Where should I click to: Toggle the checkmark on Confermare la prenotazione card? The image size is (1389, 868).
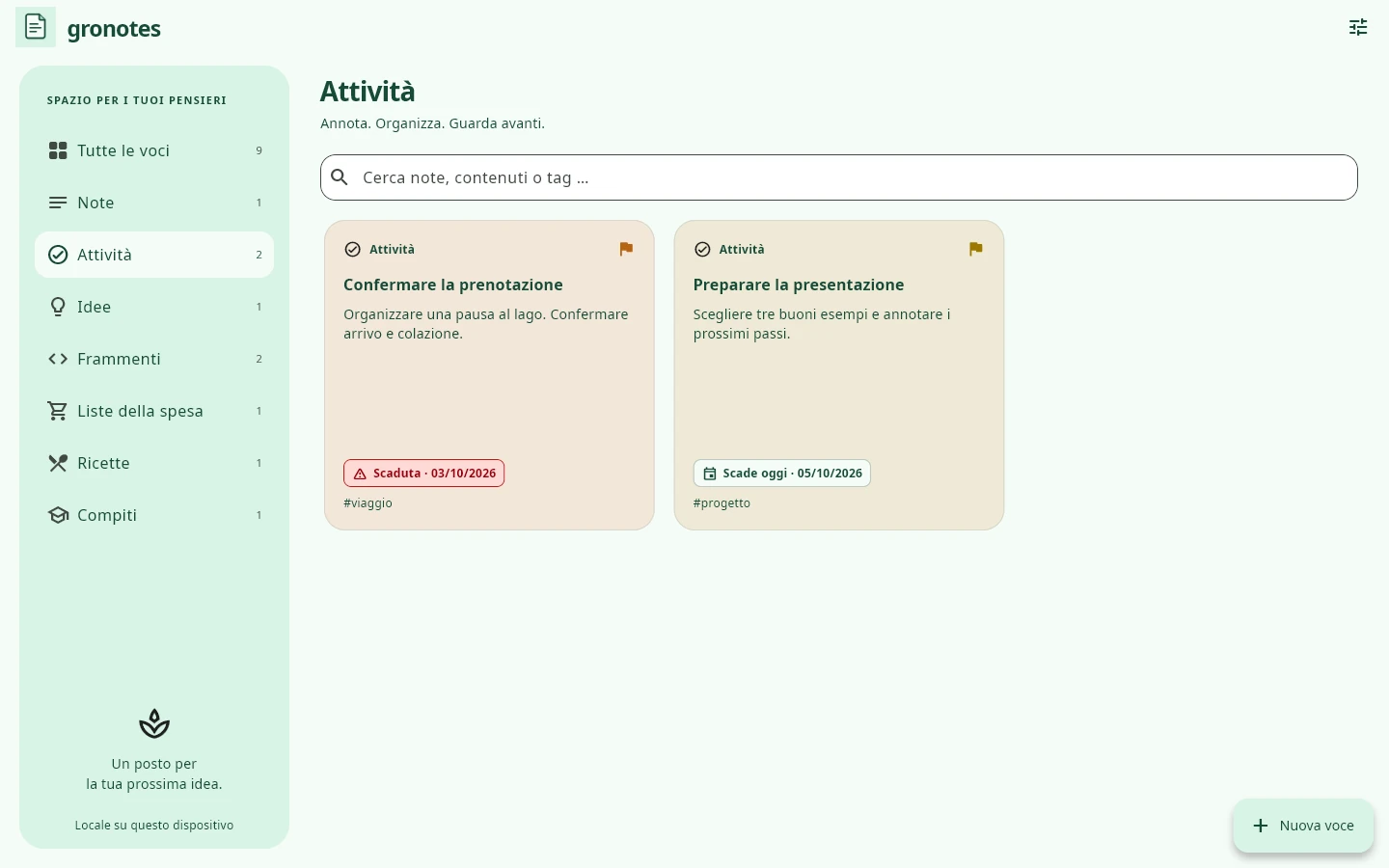tap(353, 250)
